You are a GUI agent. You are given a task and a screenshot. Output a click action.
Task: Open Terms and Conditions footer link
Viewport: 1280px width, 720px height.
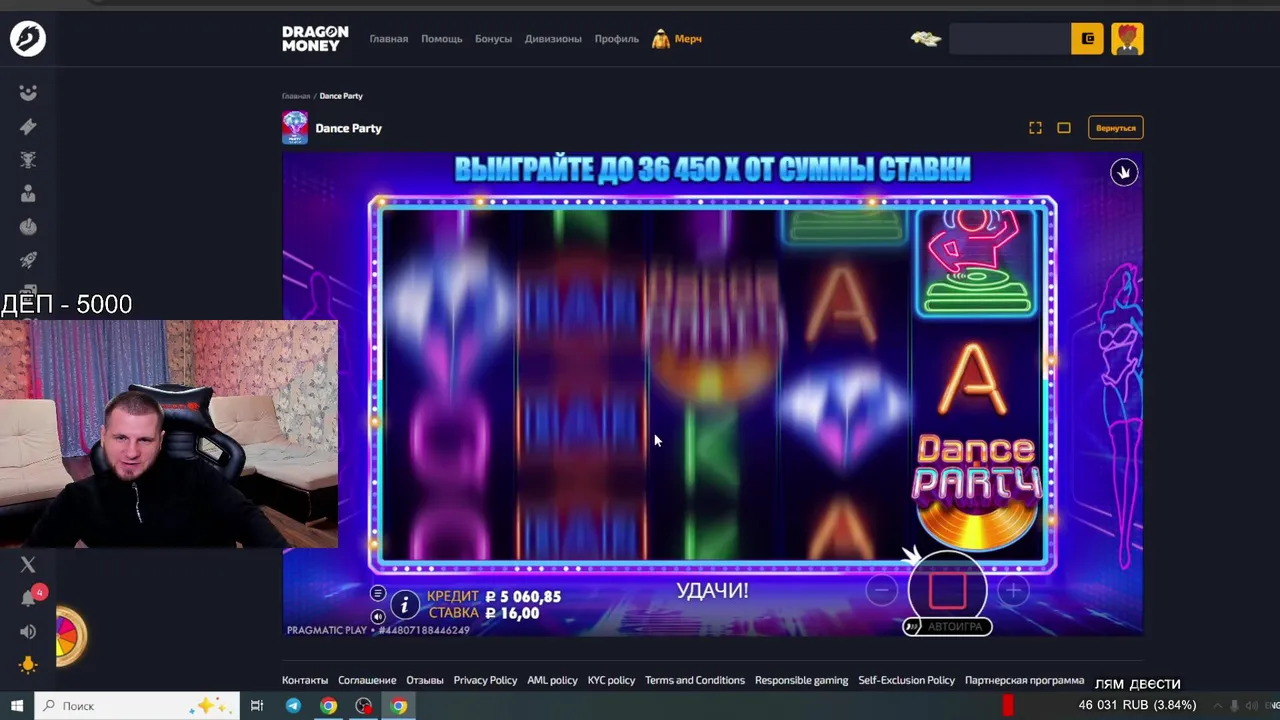tap(695, 680)
